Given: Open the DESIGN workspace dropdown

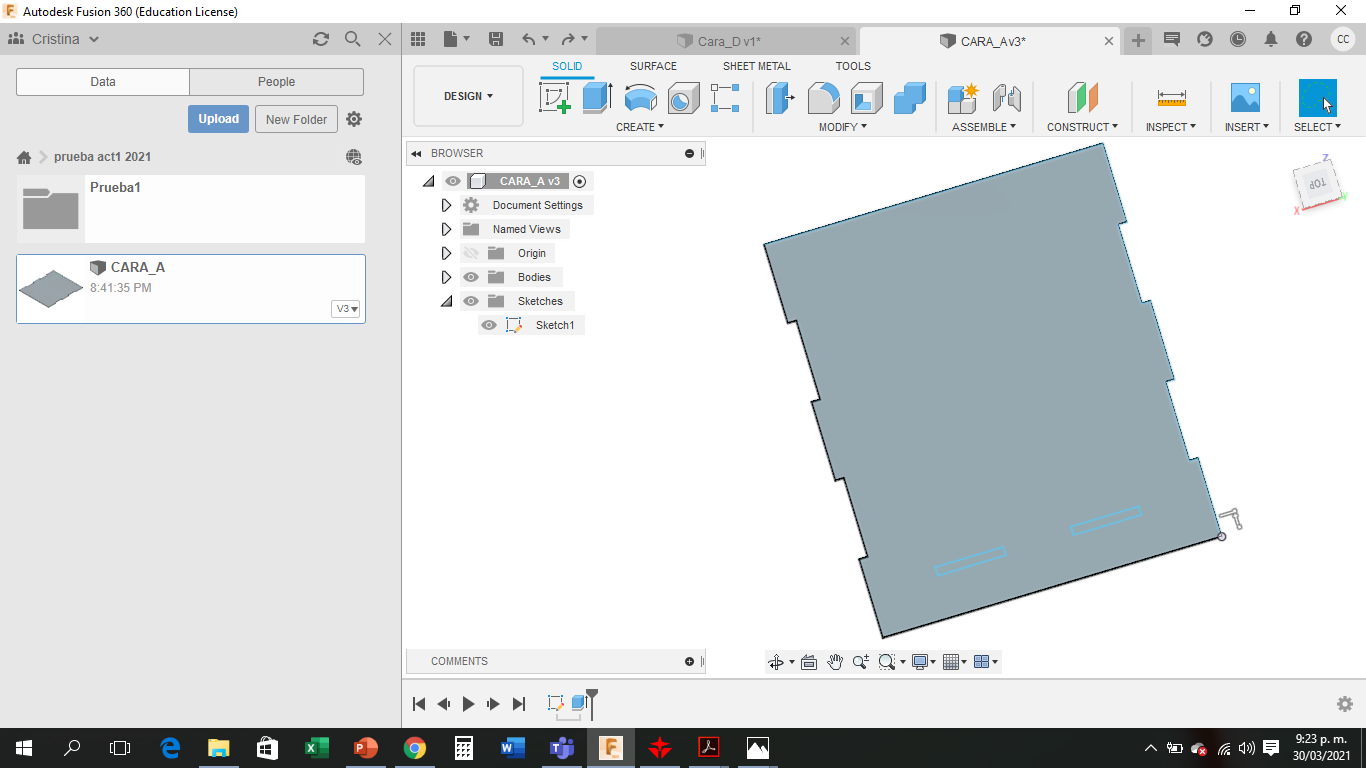Looking at the screenshot, I should point(468,96).
